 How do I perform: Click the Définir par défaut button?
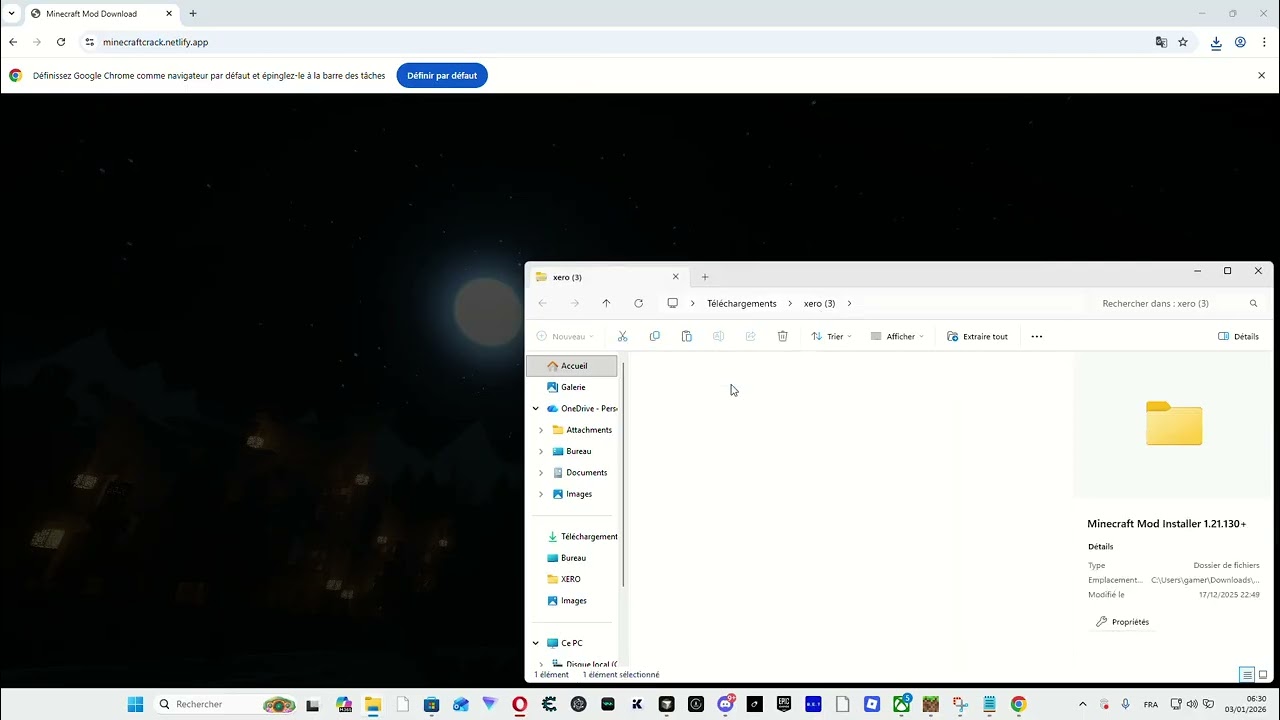pyautogui.click(x=442, y=75)
